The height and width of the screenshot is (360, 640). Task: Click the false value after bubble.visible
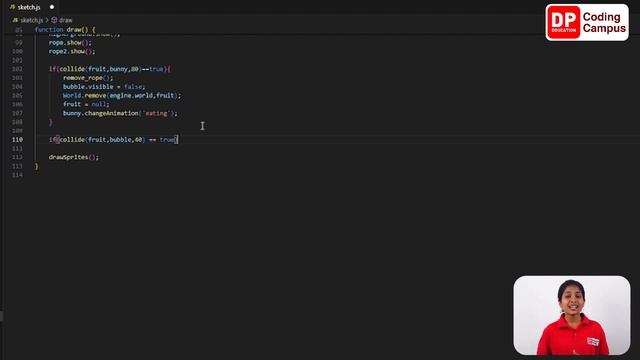click(x=133, y=87)
